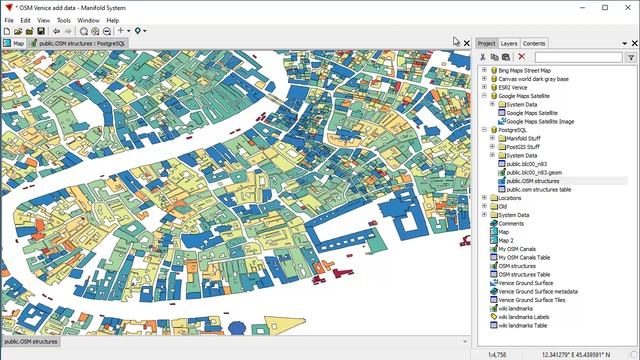640x360 pixels.
Task: Click the plus tool icon
Action: [121, 31]
